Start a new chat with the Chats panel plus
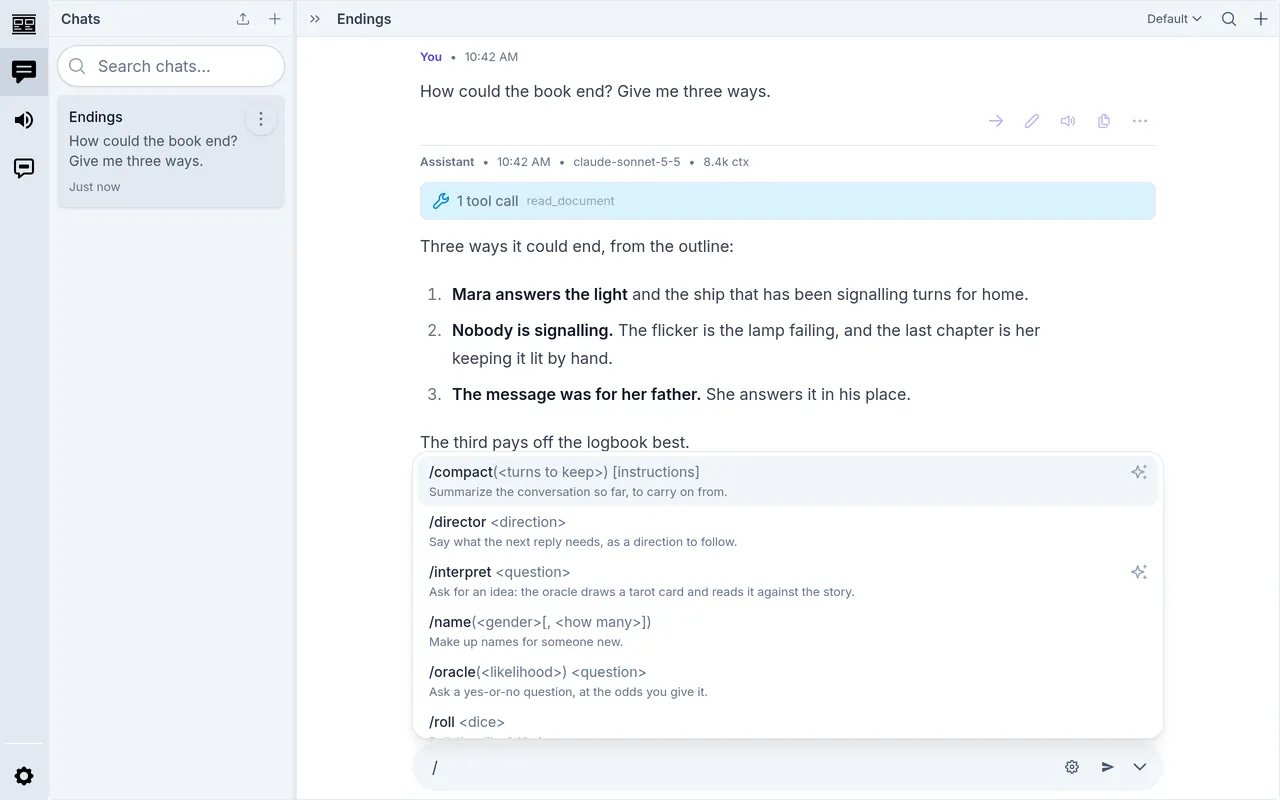1280x800 pixels. pos(275,19)
